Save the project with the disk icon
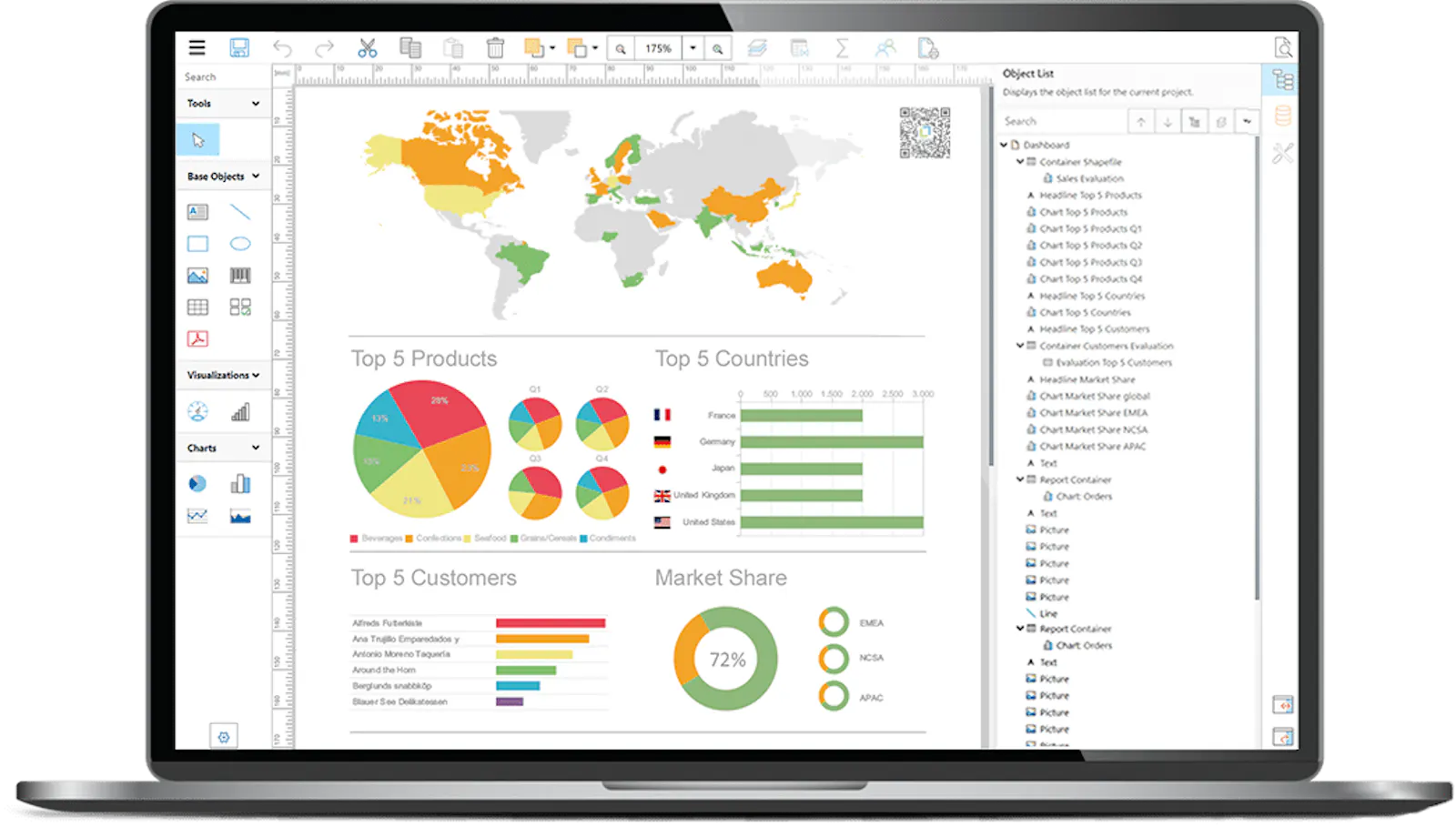The height and width of the screenshot is (837, 1456). click(239, 47)
